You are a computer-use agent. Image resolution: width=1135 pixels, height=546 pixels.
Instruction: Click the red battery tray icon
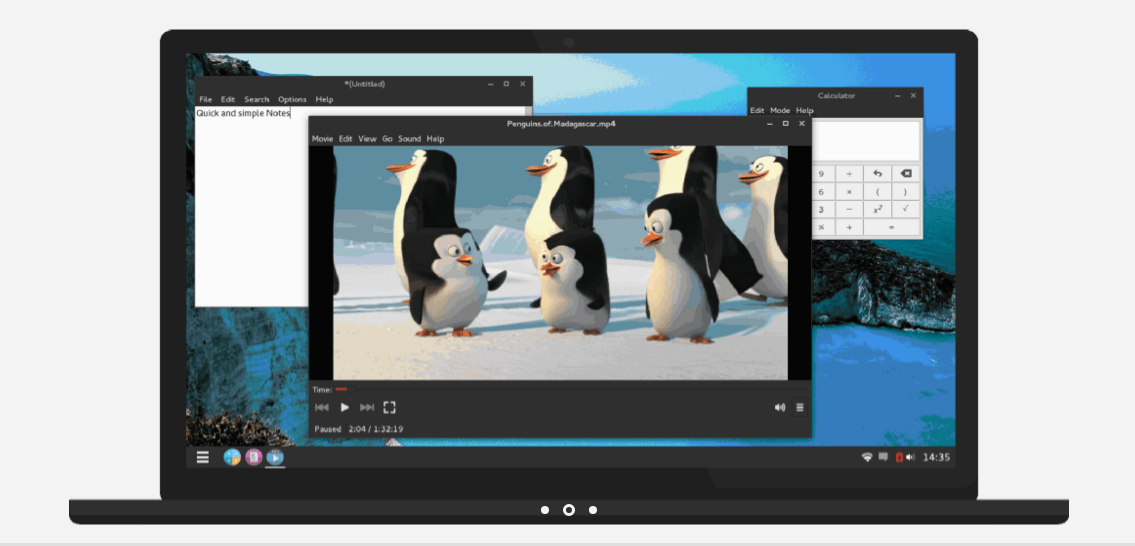[899, 457]
